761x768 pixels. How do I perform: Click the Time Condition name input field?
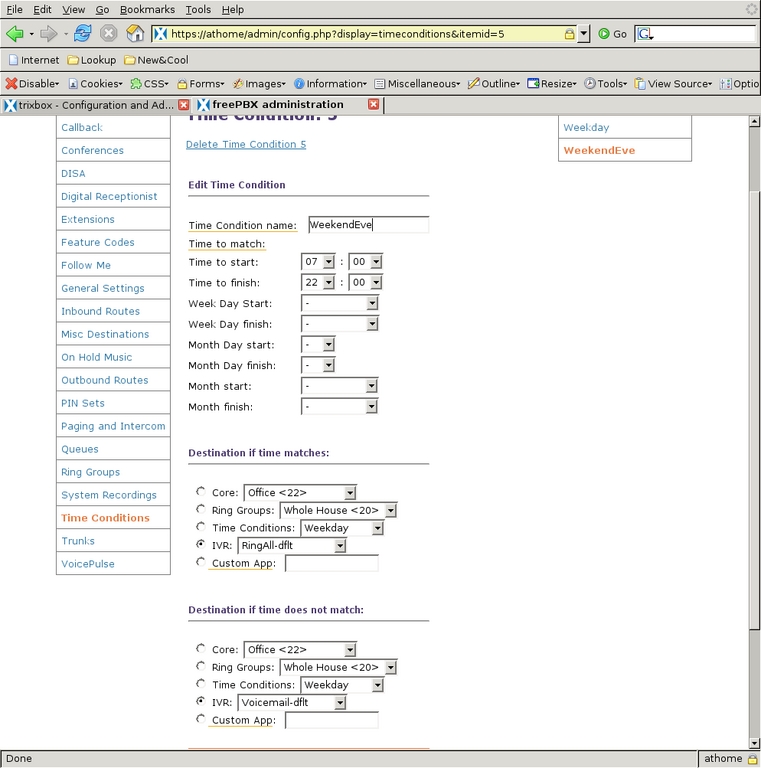point(368,225)
